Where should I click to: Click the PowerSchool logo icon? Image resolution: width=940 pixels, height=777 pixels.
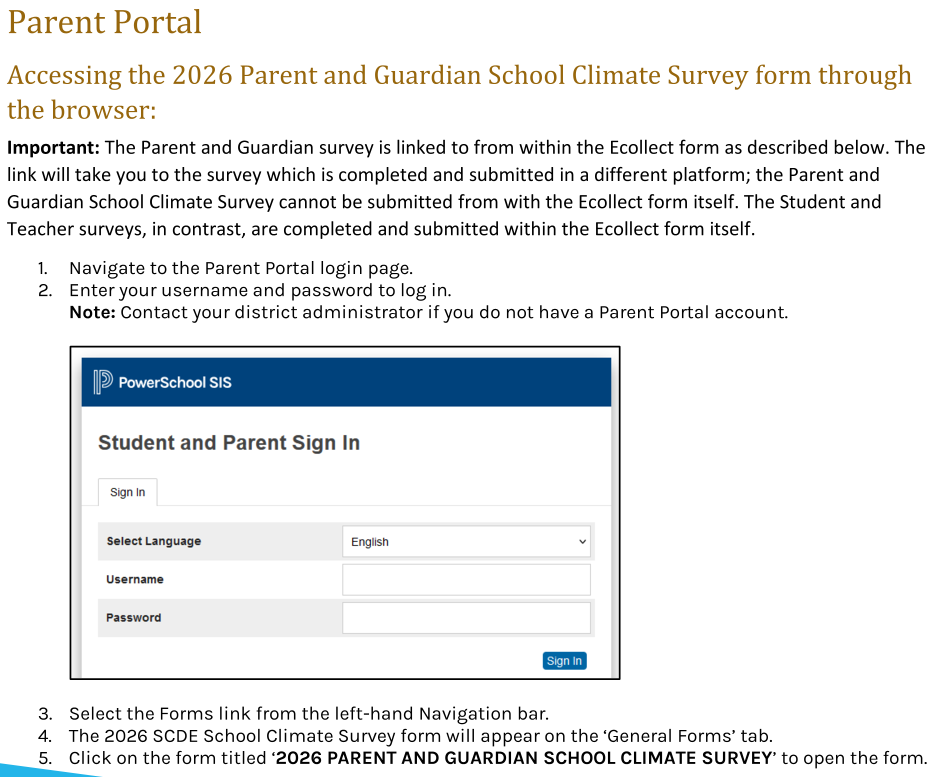click(x=102, y=382)
